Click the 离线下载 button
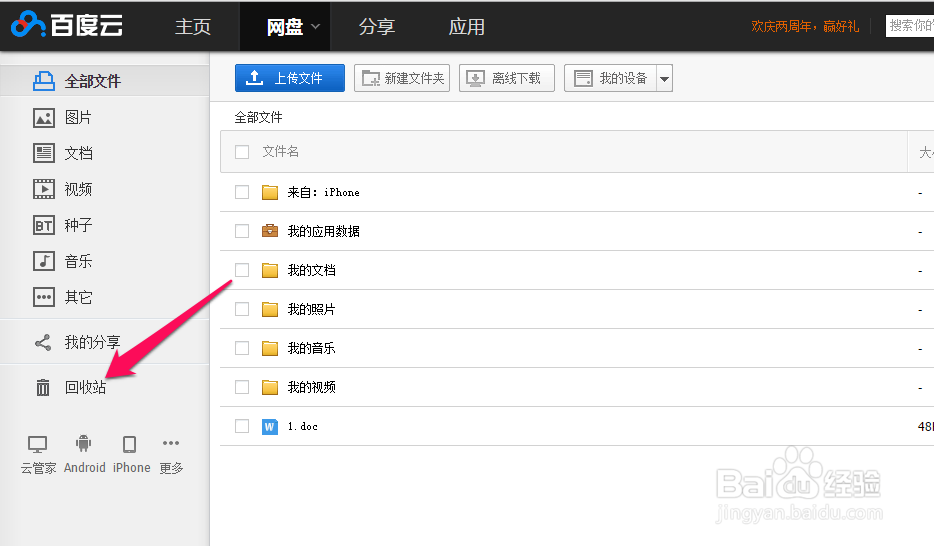934x546 pixels. coord(507,78)
